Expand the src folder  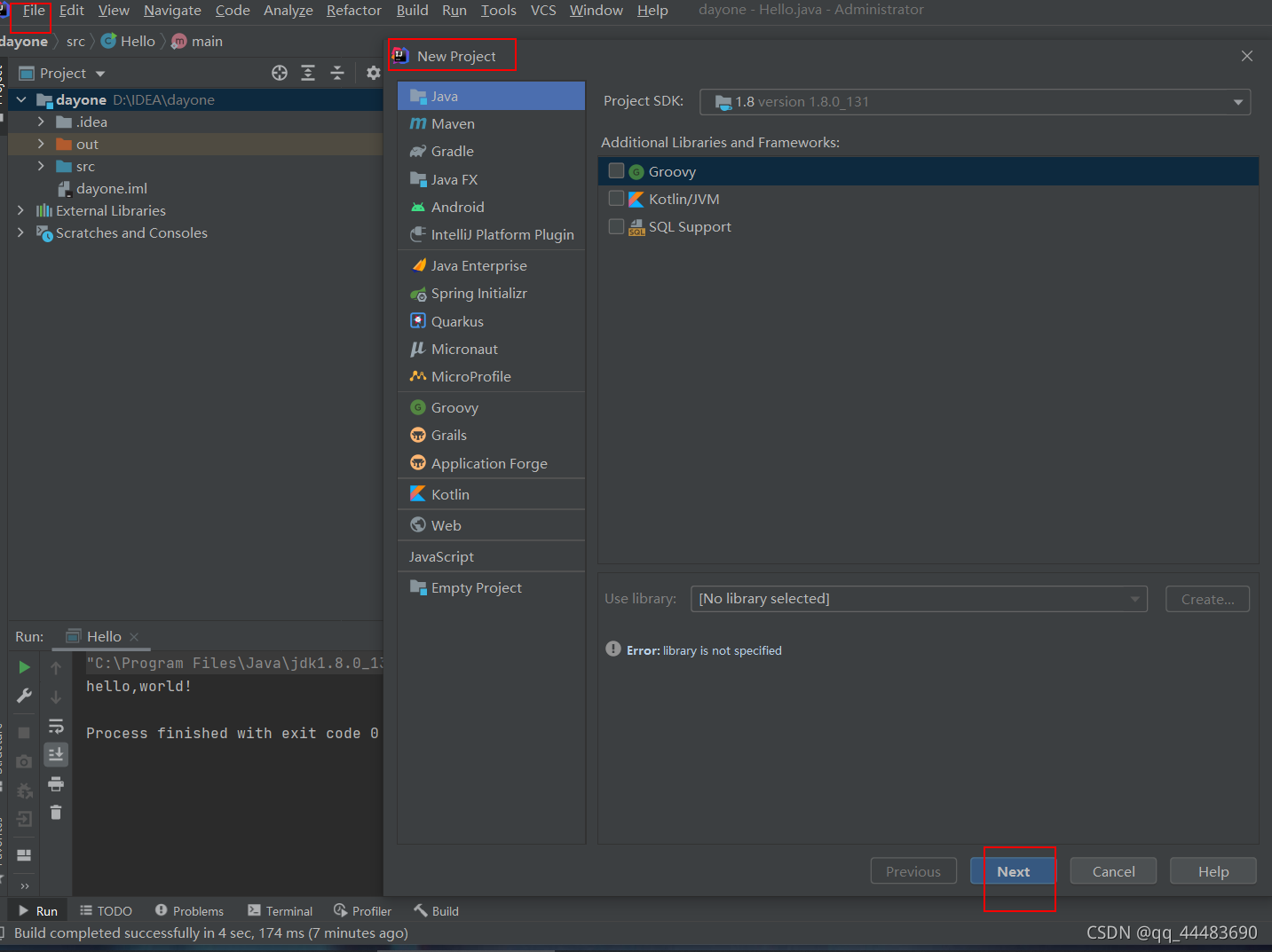[x=41, y=166]
